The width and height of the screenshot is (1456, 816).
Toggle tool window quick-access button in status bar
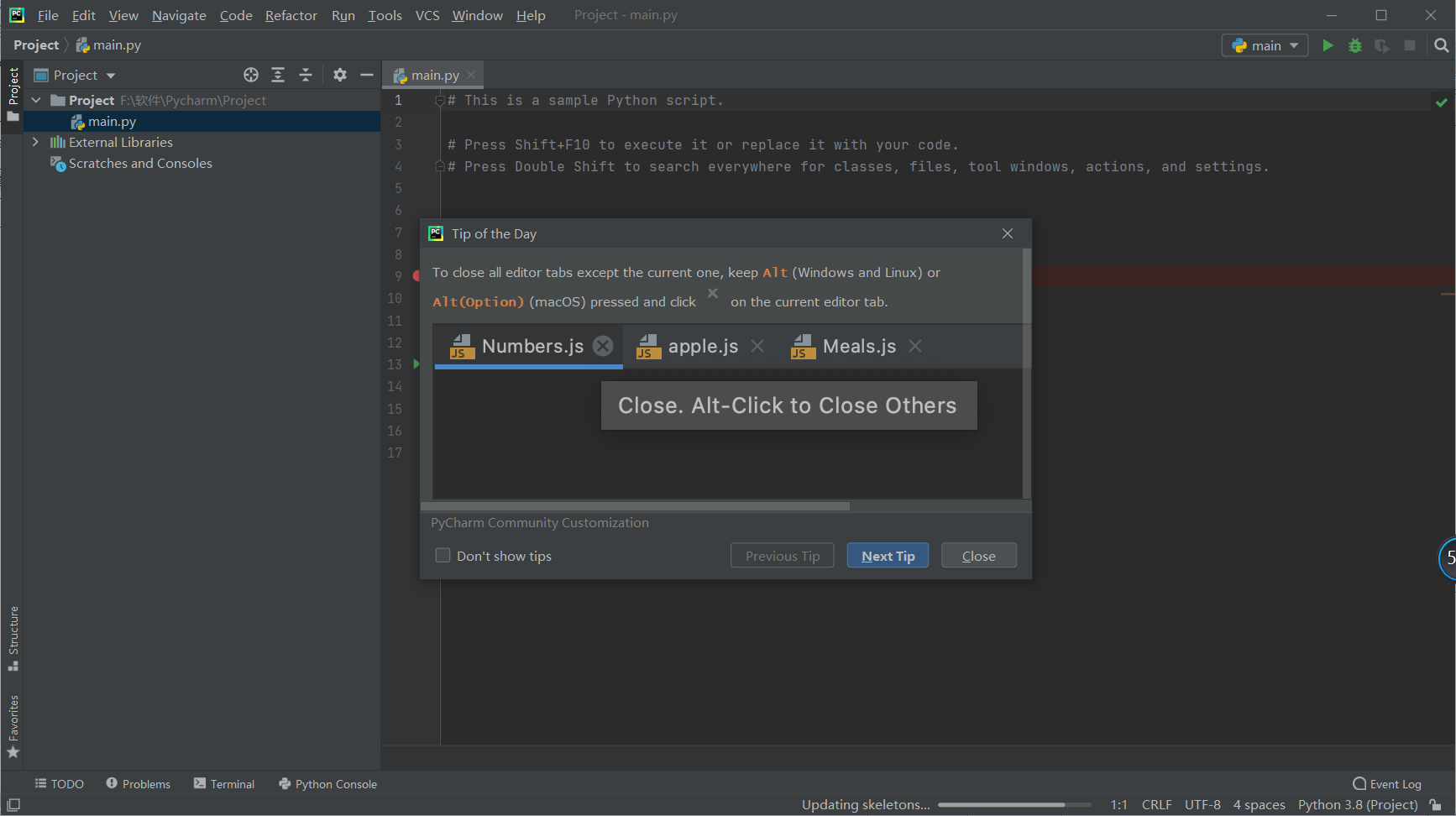pos(13,804)
